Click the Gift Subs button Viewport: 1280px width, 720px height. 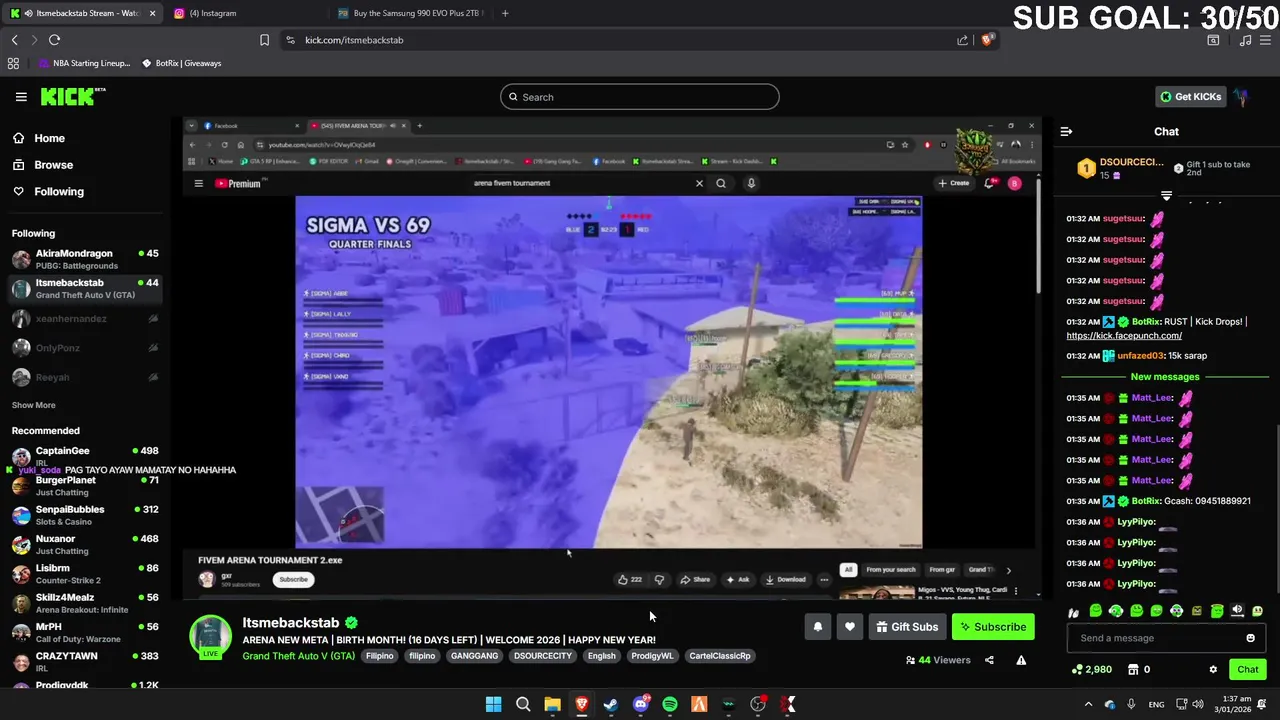[907, 627]
